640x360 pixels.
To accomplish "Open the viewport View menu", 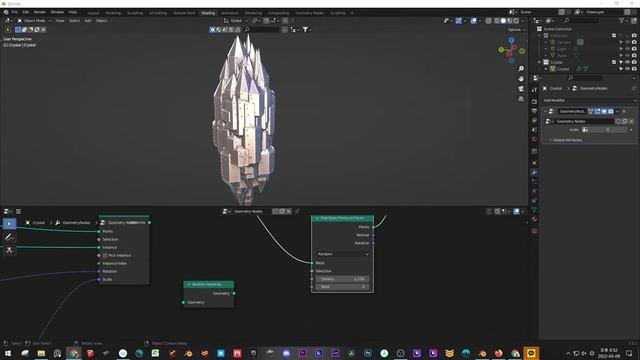I will click(60, 20).
